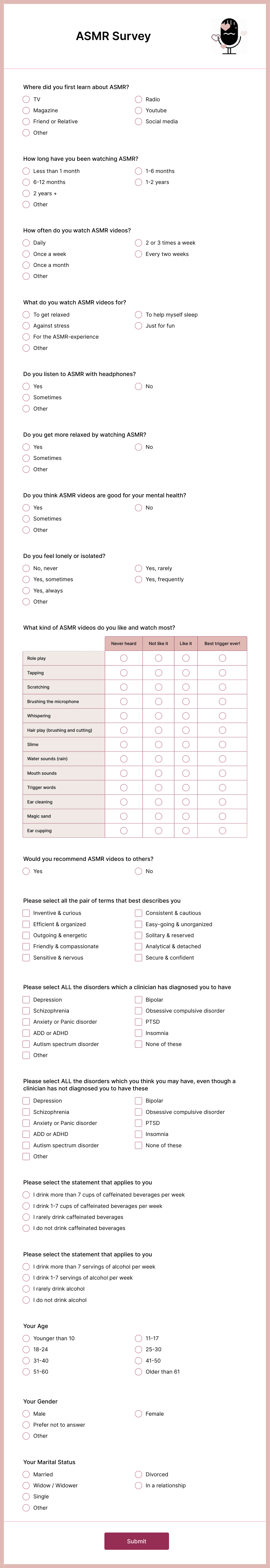The width and height of the screenshot is (270, 1568).
Task: Check 'Solitary & reserved' description
Action: tap(138, 935)
